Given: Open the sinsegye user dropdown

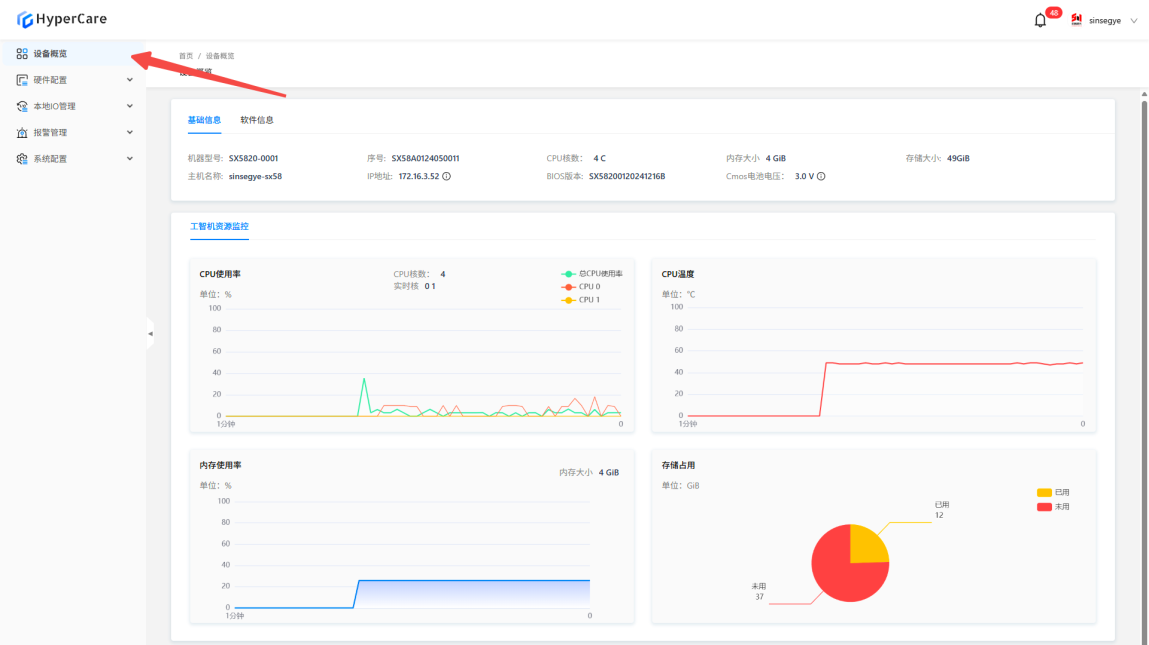Looking at the screenshot, I should [1105, 20].
